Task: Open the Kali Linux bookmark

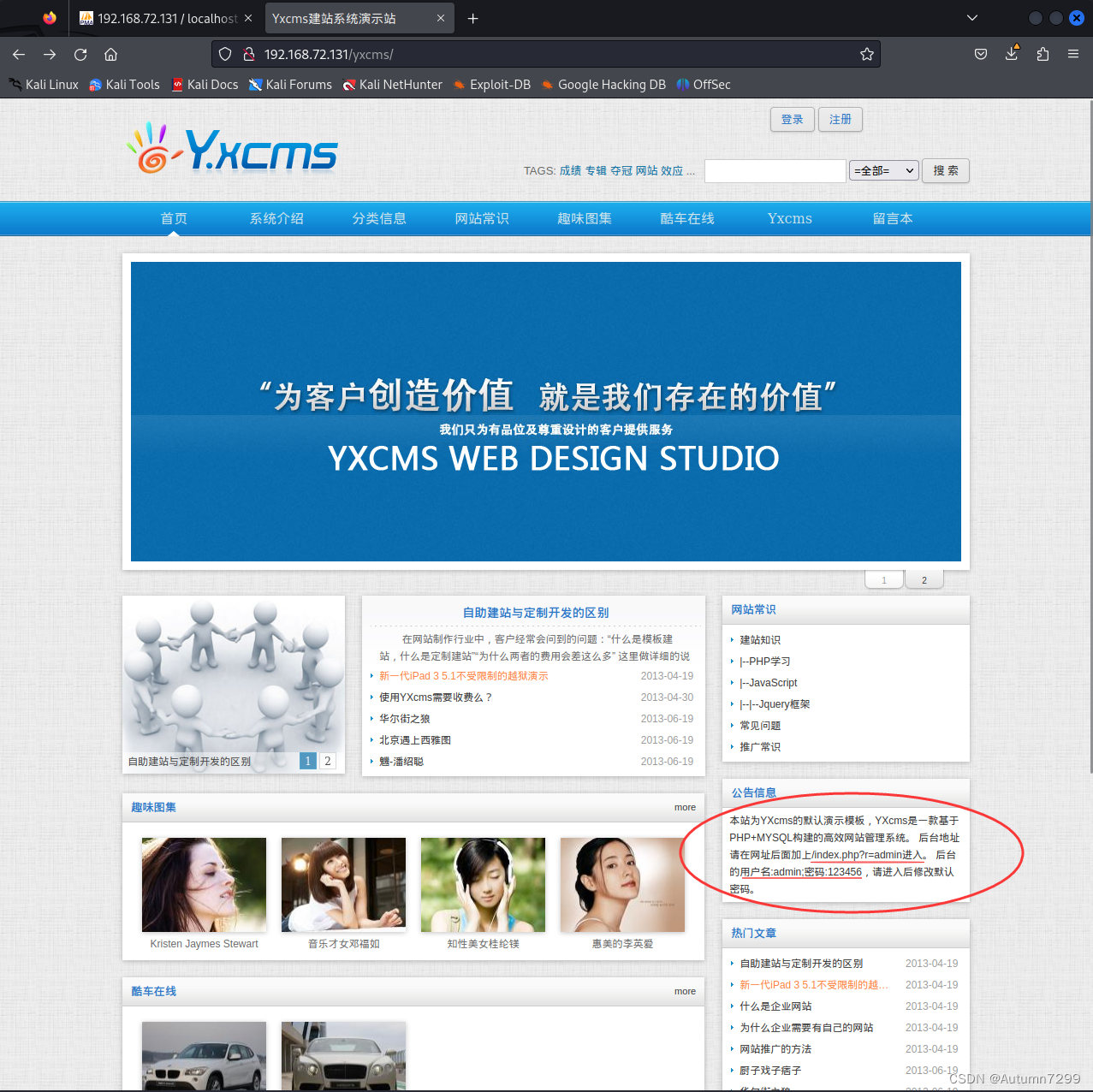Action: click(x=44, y=85)
